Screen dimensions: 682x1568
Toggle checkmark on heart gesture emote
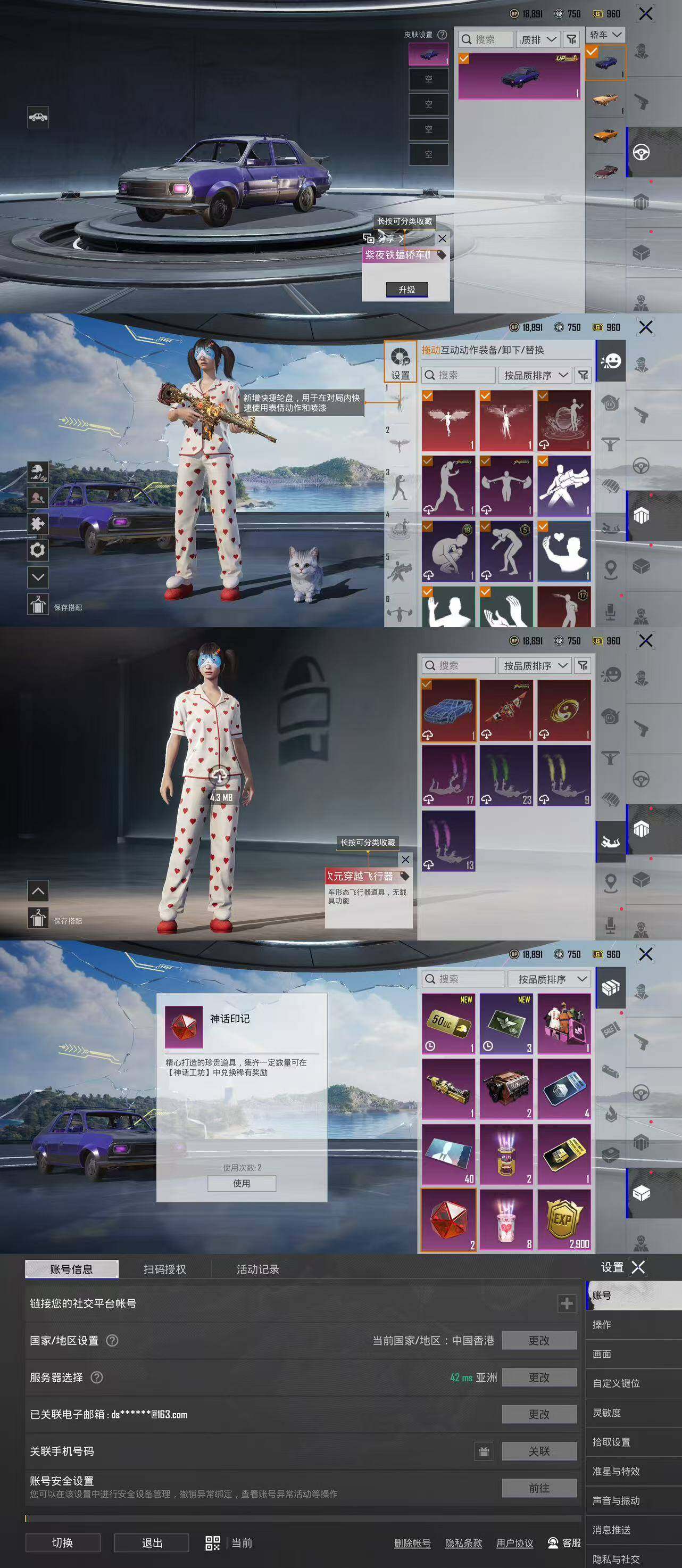pyautogui.click(x=543, y=526)
